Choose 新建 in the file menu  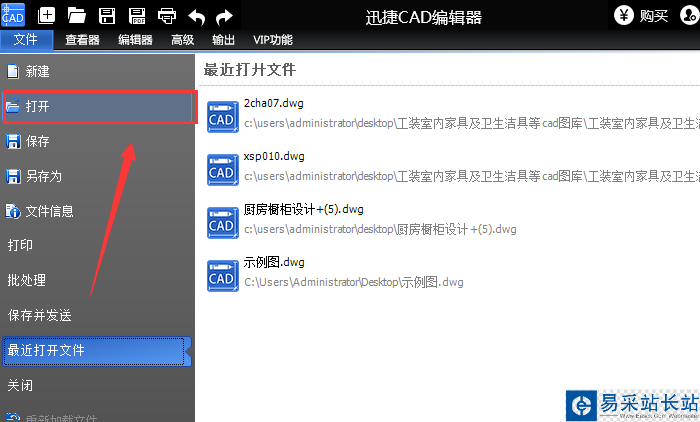click(97, 71)
